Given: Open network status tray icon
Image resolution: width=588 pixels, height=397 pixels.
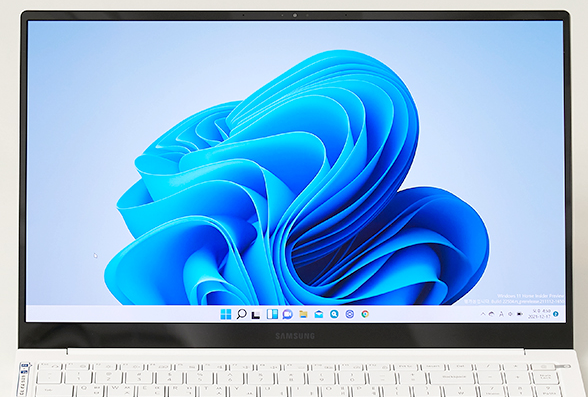Looking at the screenshot, I should click(491, 314).
